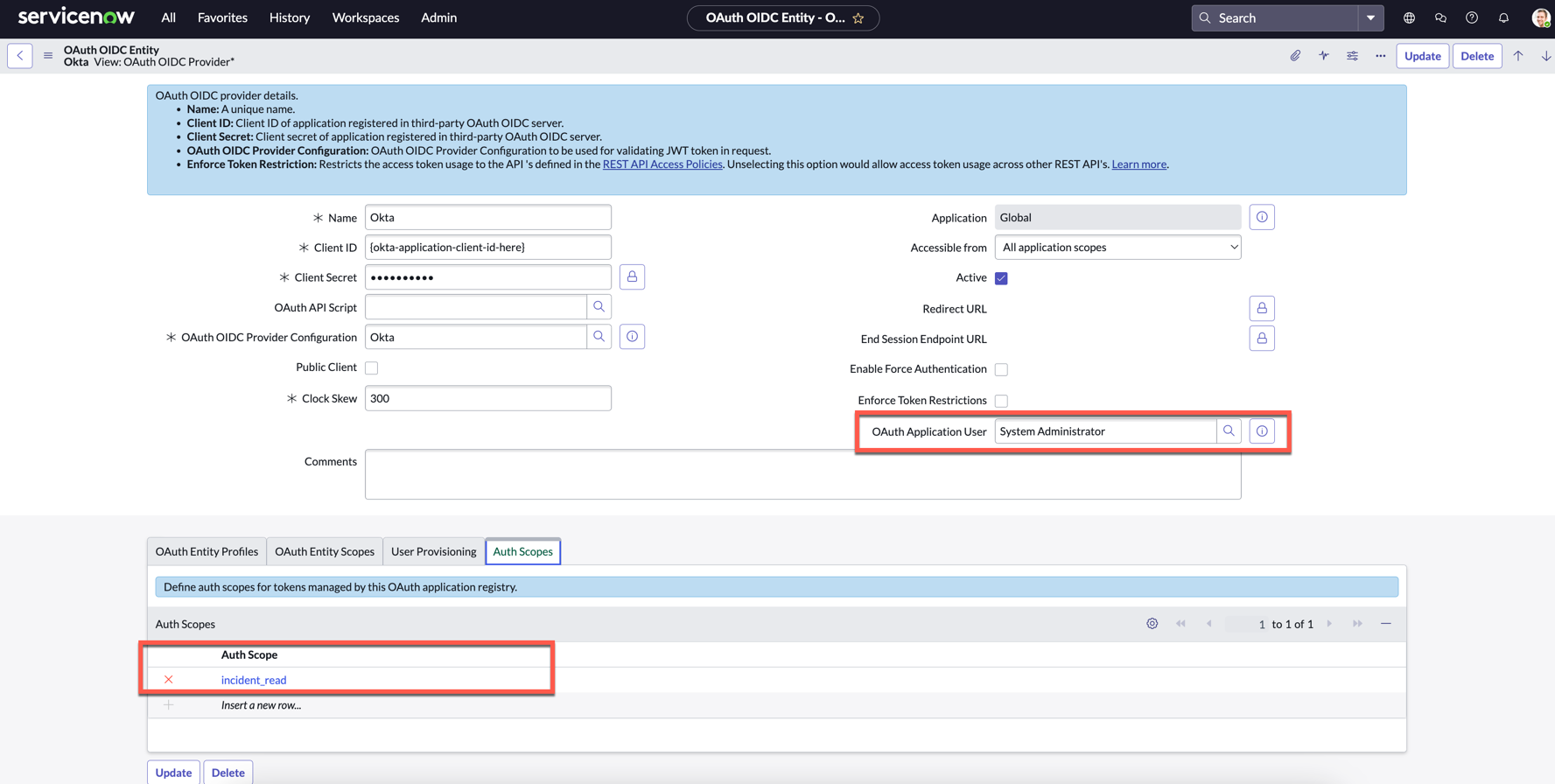Viewport: 1555px width, 784px height.
Task: Preview the OIDC Provider Configuration record info icon
Action: point(632,337)
